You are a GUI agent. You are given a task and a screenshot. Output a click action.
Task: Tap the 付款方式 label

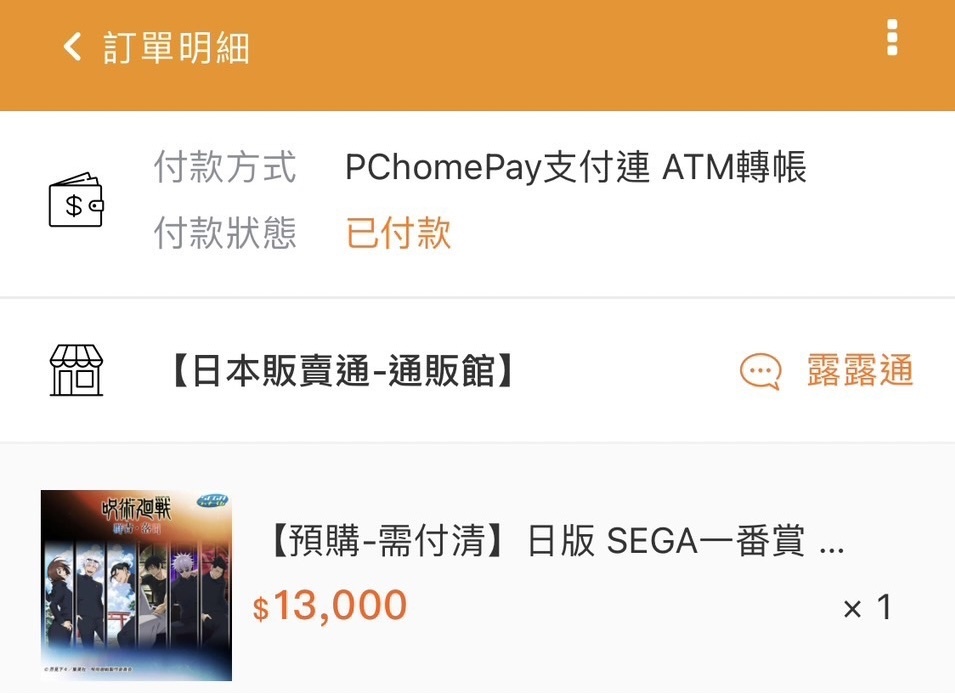click(x=225, y=167)
